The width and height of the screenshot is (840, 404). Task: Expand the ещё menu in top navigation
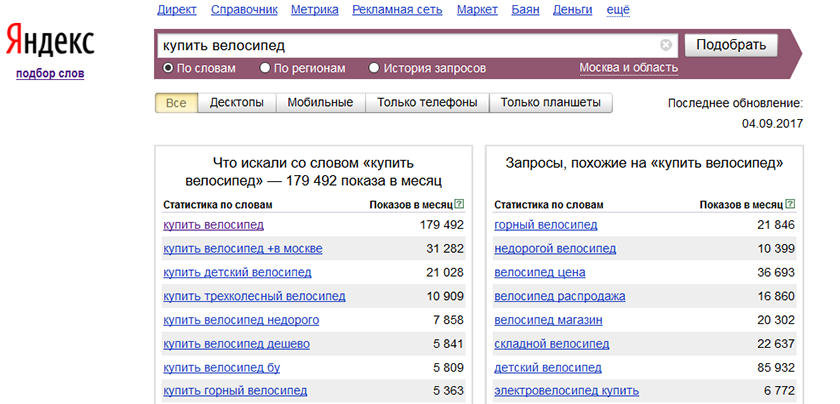pos(618,10)
